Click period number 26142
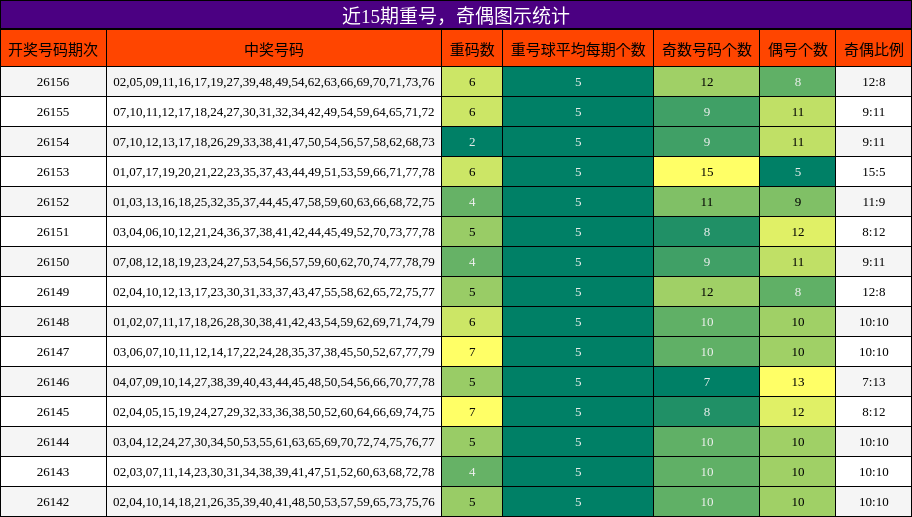912x517 pixels. click(53, 502)
